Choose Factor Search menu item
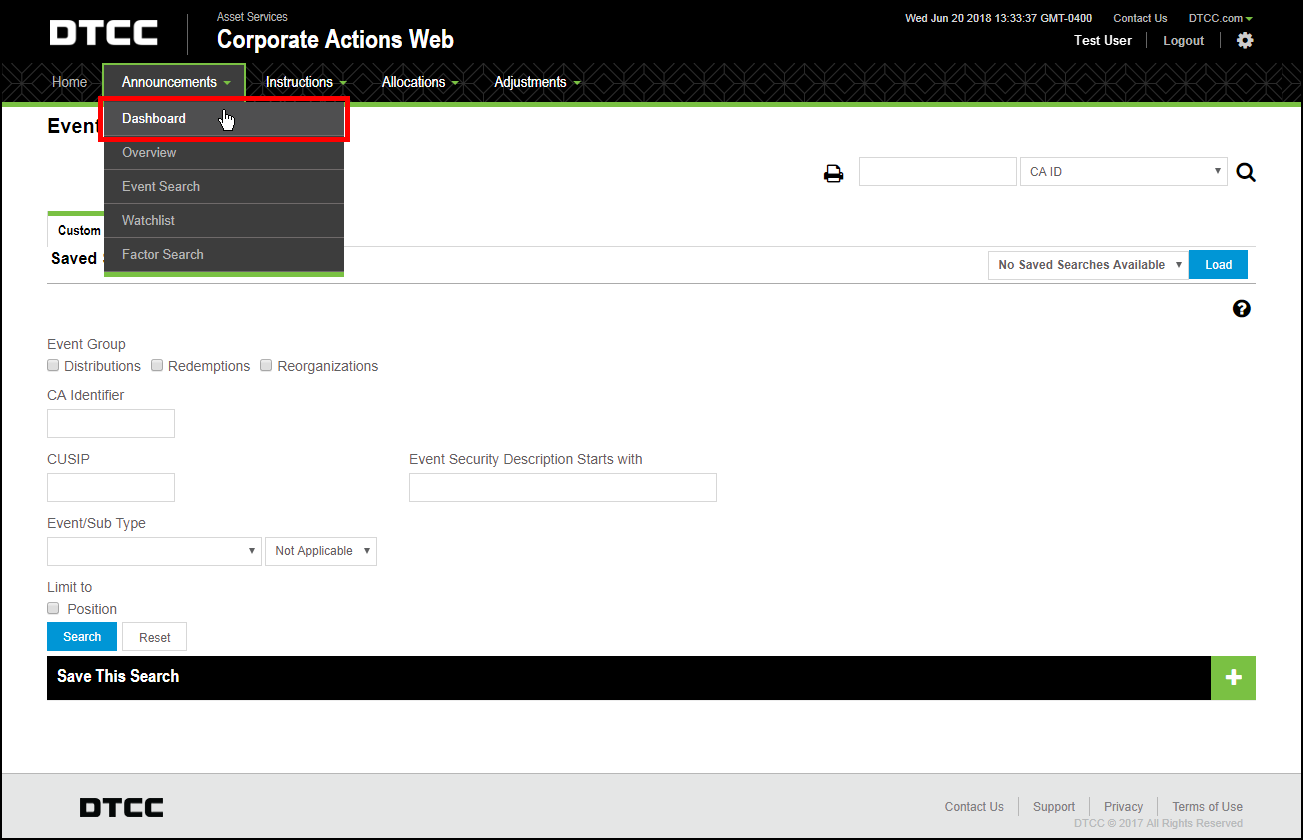Screen dimensions: 1303x840 [162, 255]
